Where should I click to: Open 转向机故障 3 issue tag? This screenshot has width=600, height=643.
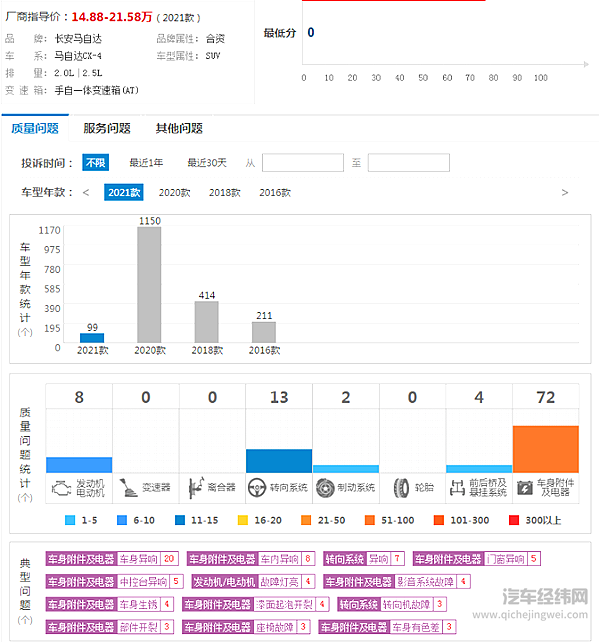click(392, 604)
